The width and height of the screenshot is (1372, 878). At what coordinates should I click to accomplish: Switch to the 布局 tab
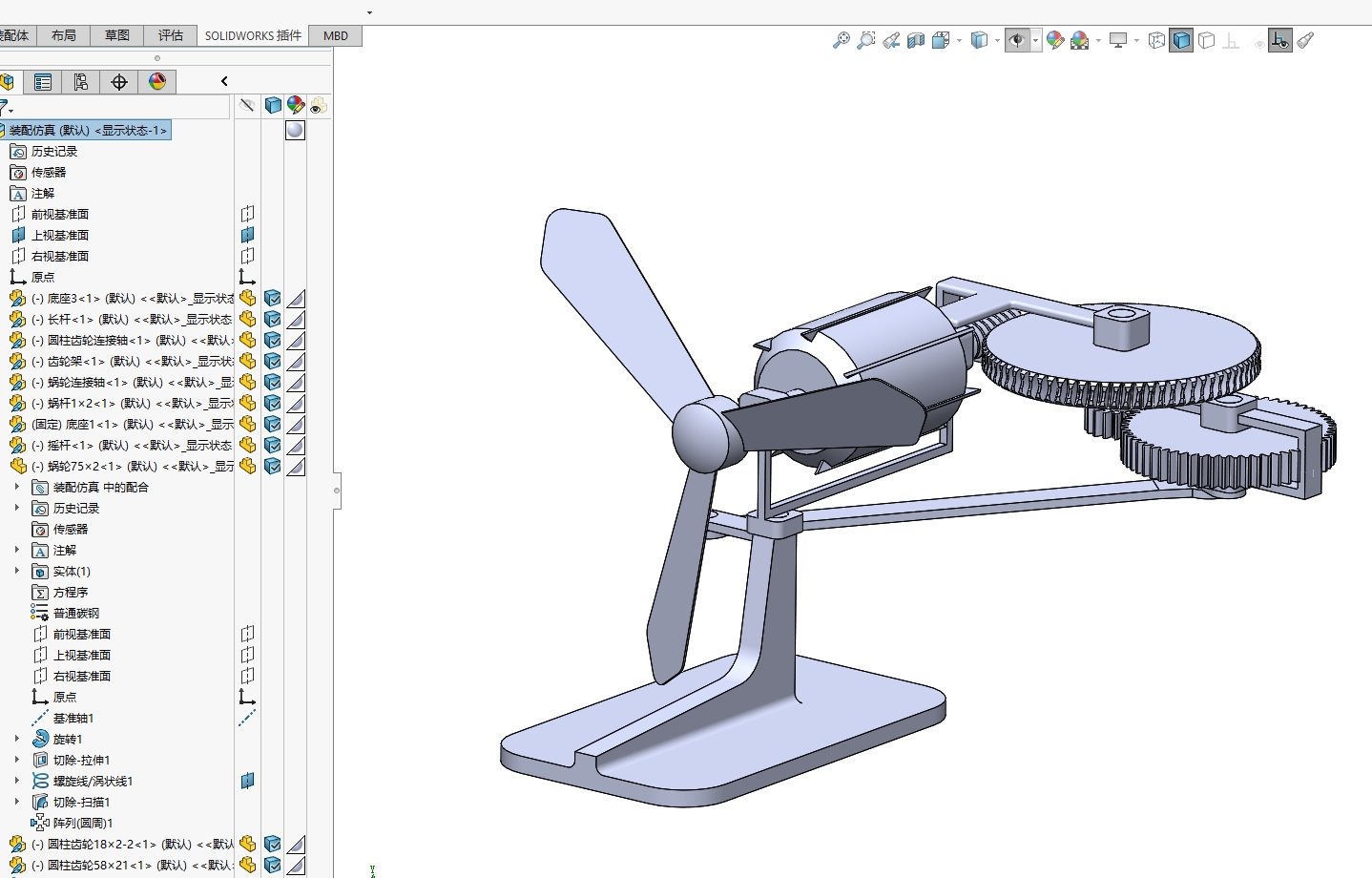click(64, 35)
